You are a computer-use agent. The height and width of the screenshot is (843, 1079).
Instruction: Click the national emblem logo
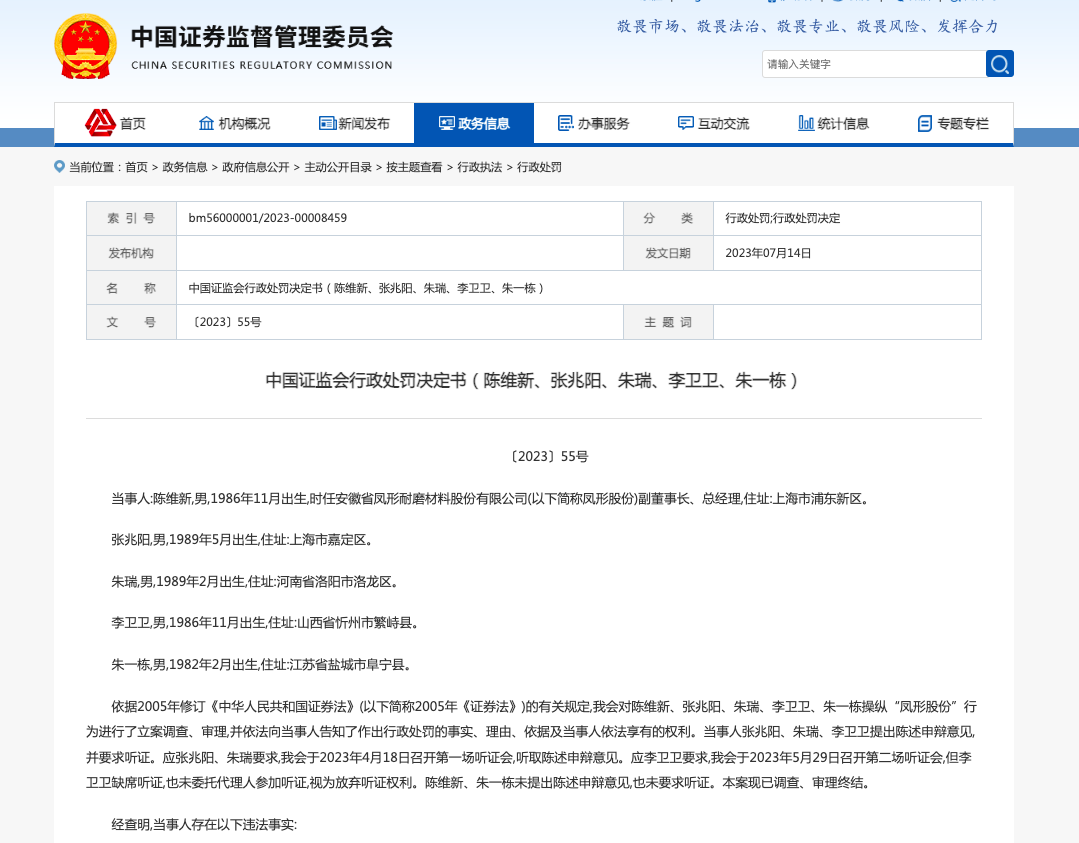pos(85,47)
